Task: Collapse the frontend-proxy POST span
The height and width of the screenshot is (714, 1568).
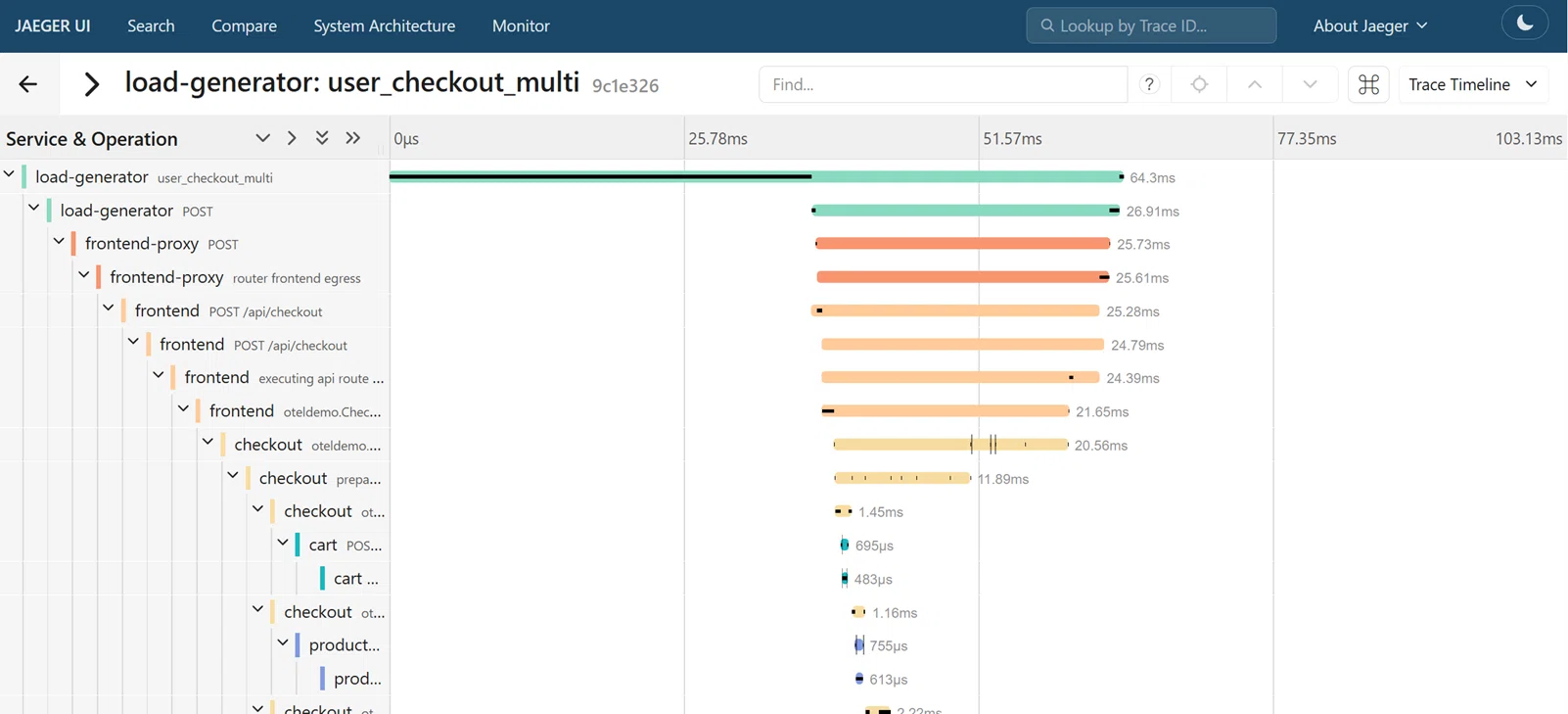Action: pos(59,242)
